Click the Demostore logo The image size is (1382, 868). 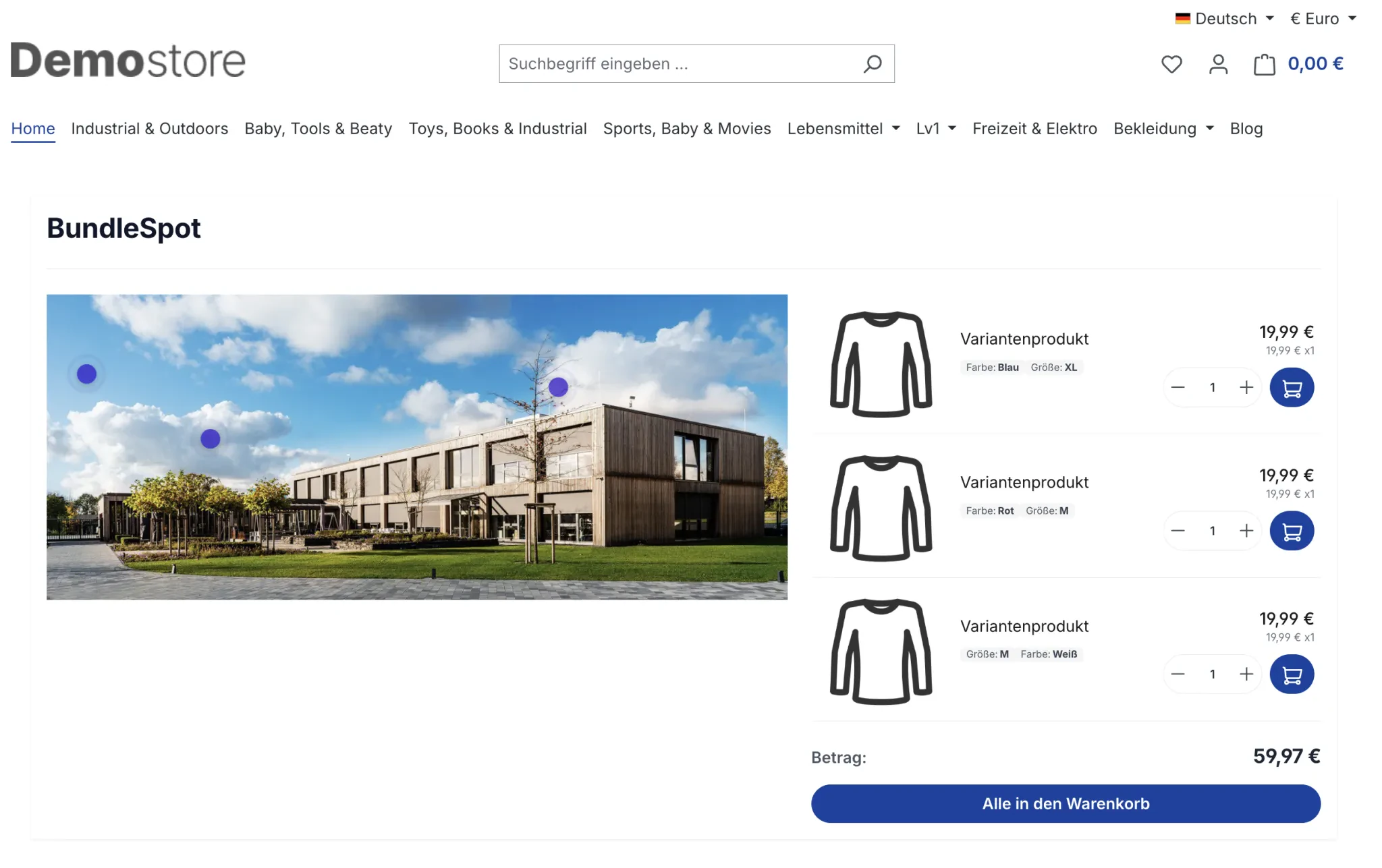[128, 61]
